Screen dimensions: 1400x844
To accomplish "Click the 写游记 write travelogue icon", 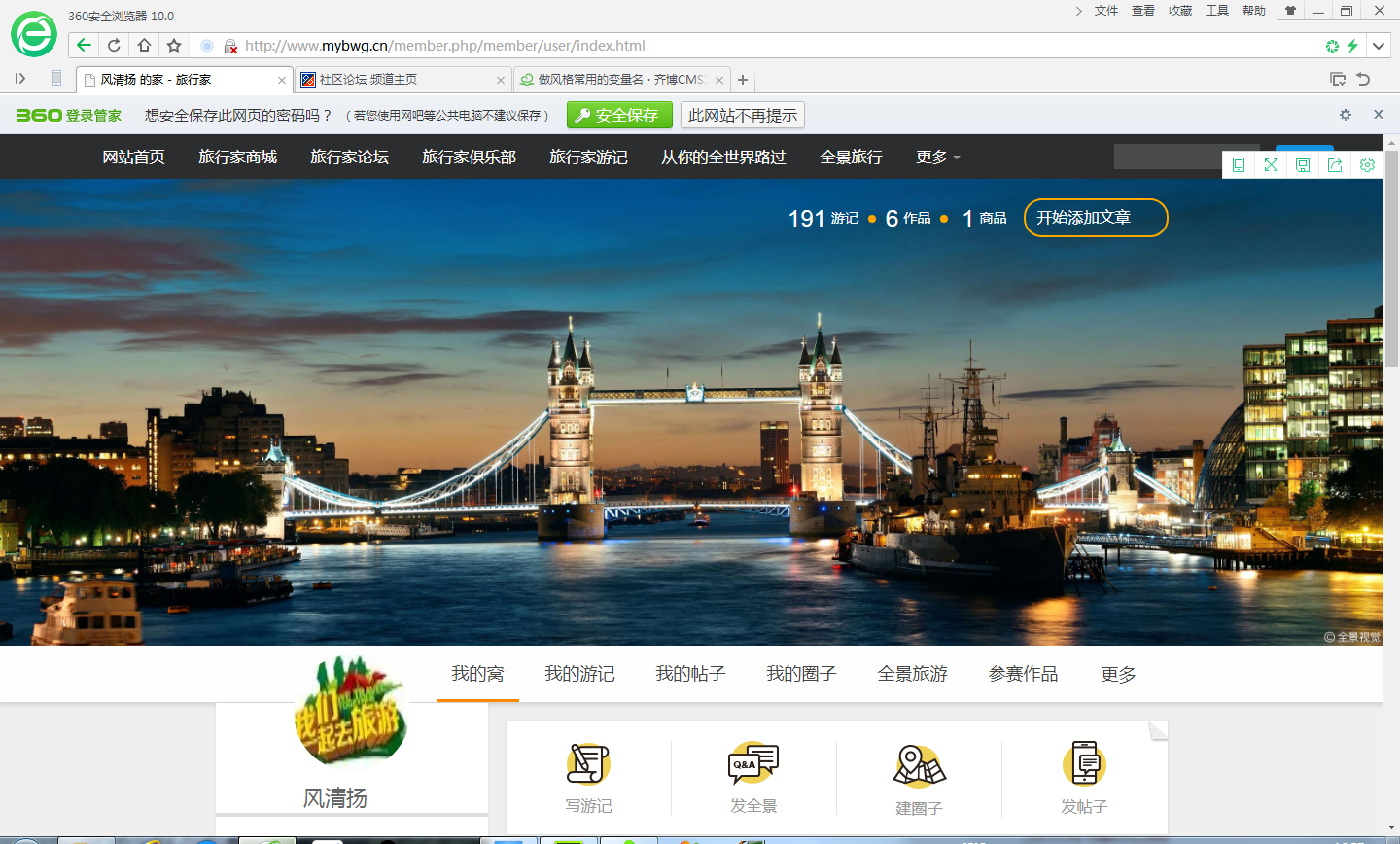I will [x=588, y=763].
